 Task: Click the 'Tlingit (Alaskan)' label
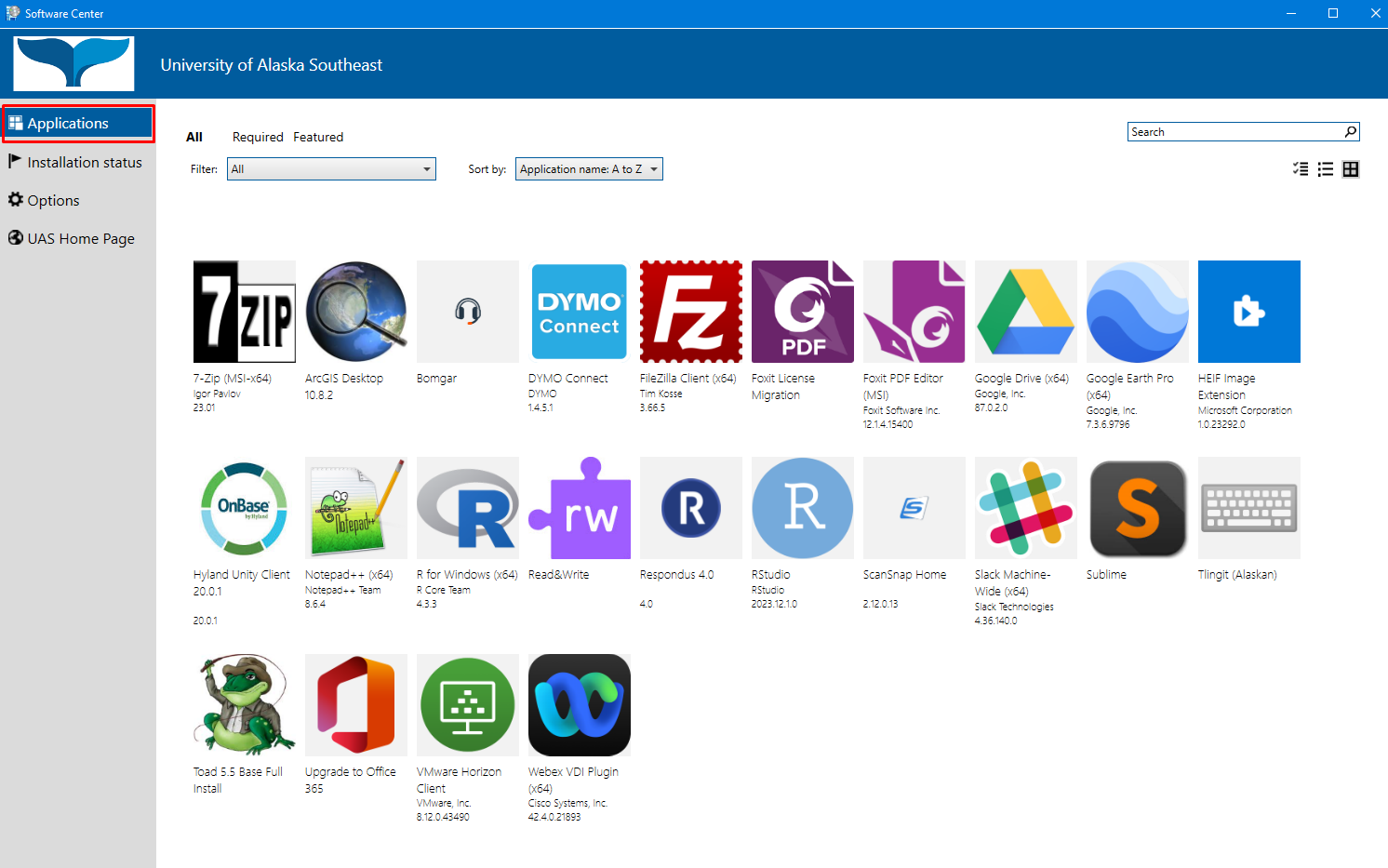pos(1237,575)
